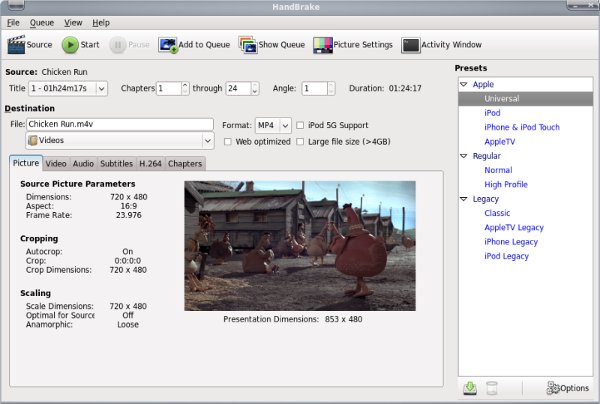Open the Videos destination folder dropdown
Screen dimensions: 600x404
click(120, 141)
